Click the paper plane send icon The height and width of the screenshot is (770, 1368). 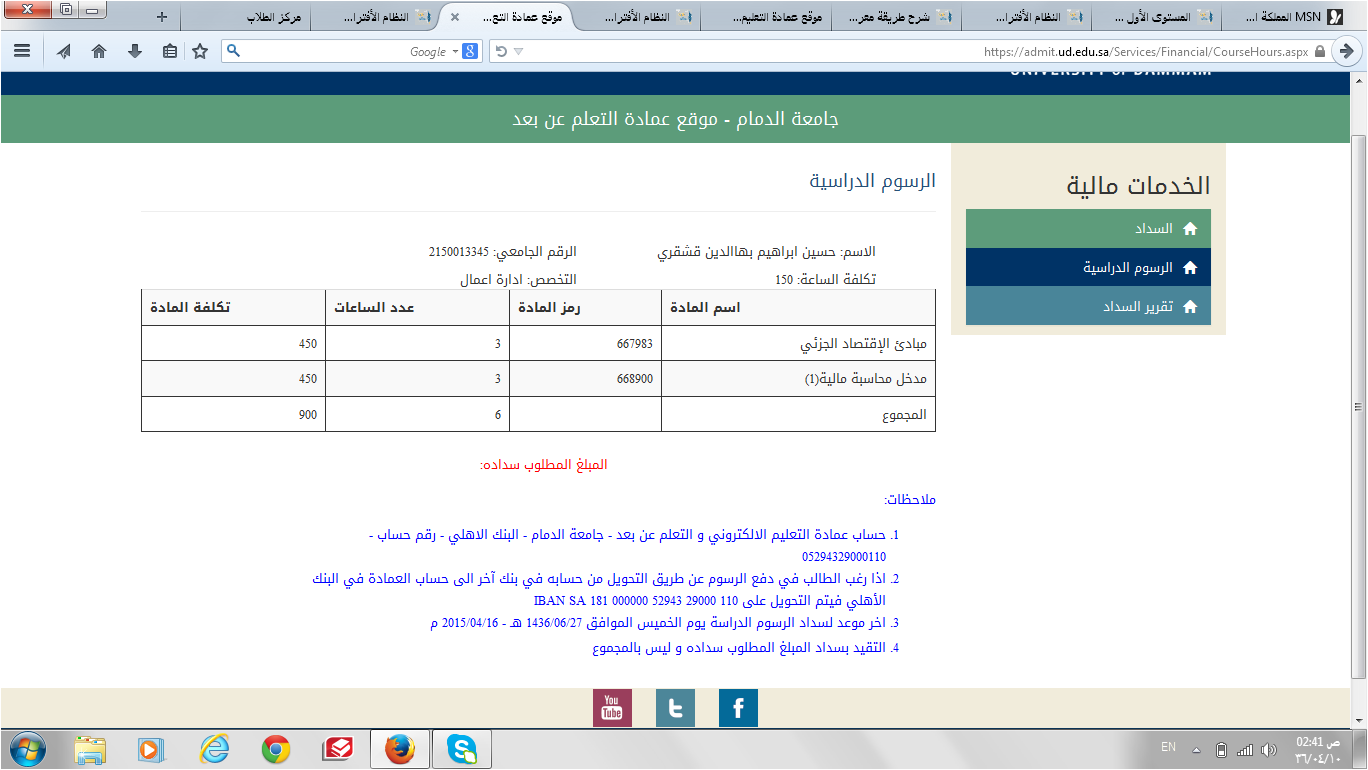[64, 51]
